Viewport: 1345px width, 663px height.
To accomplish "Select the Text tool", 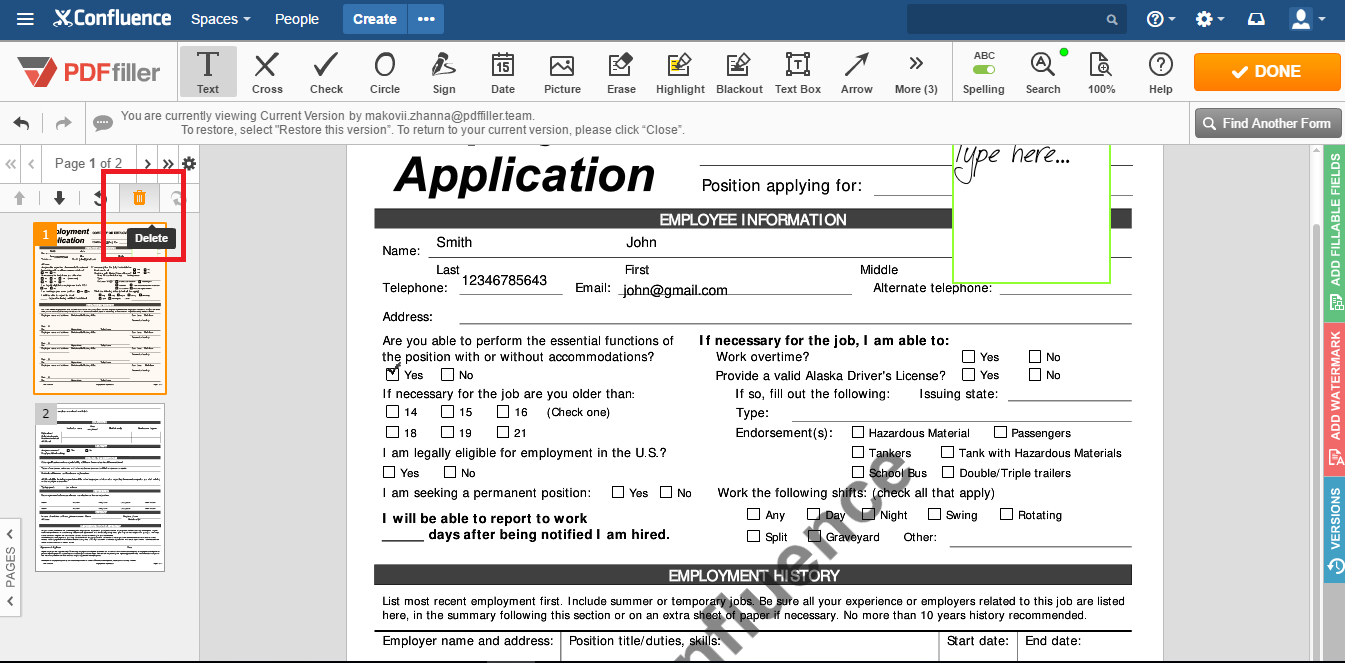I will click(208, 71).
